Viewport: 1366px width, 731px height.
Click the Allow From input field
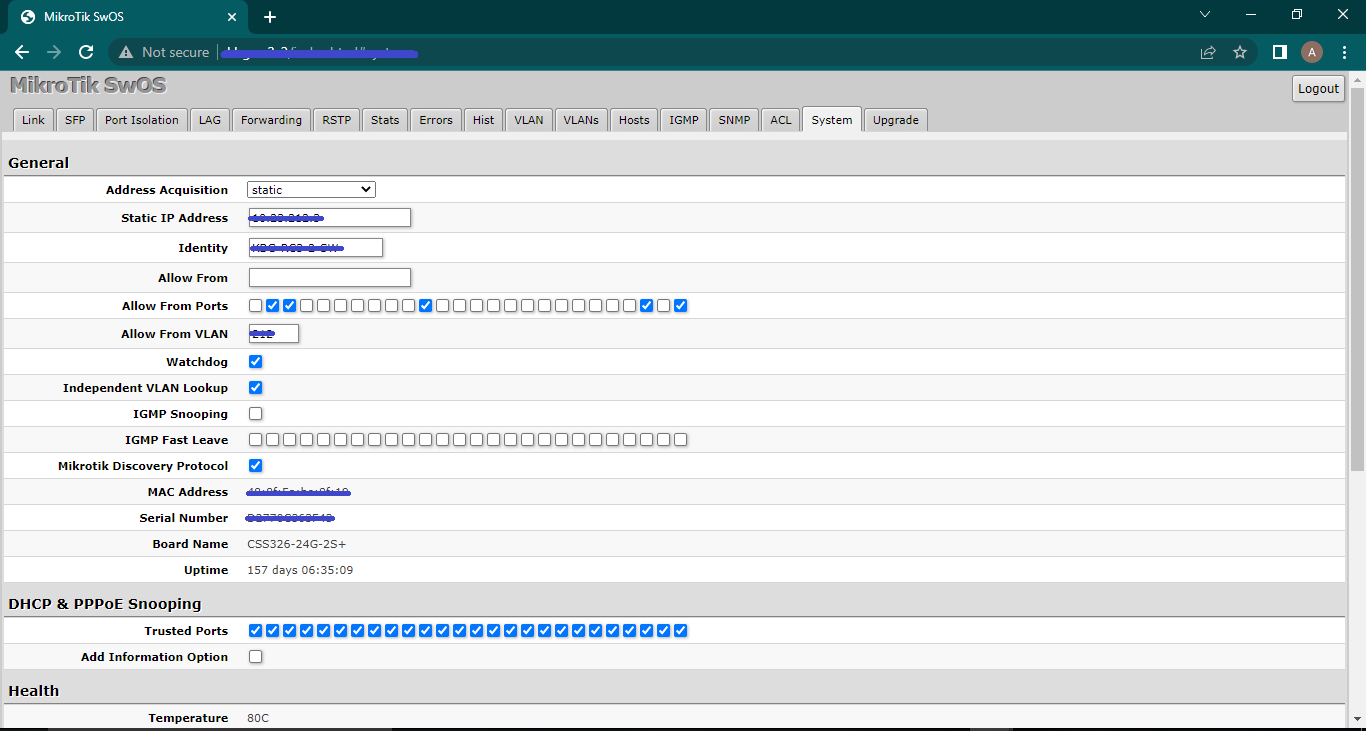pyautogui.click(x=330, y=278)
